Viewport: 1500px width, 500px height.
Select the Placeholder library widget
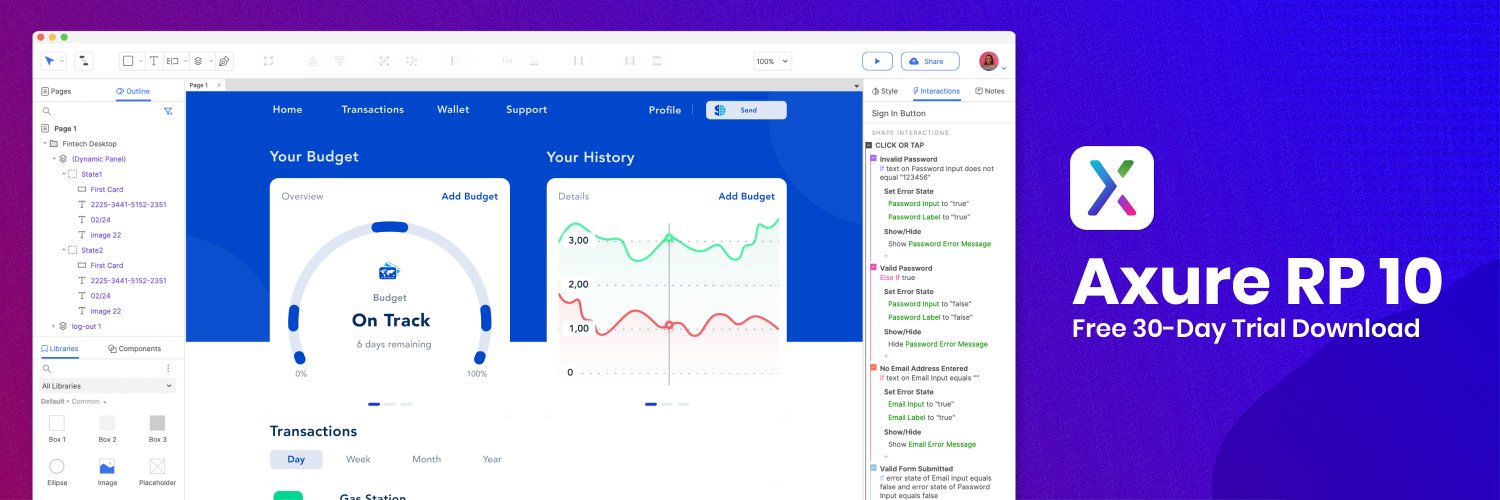(157, 466)
